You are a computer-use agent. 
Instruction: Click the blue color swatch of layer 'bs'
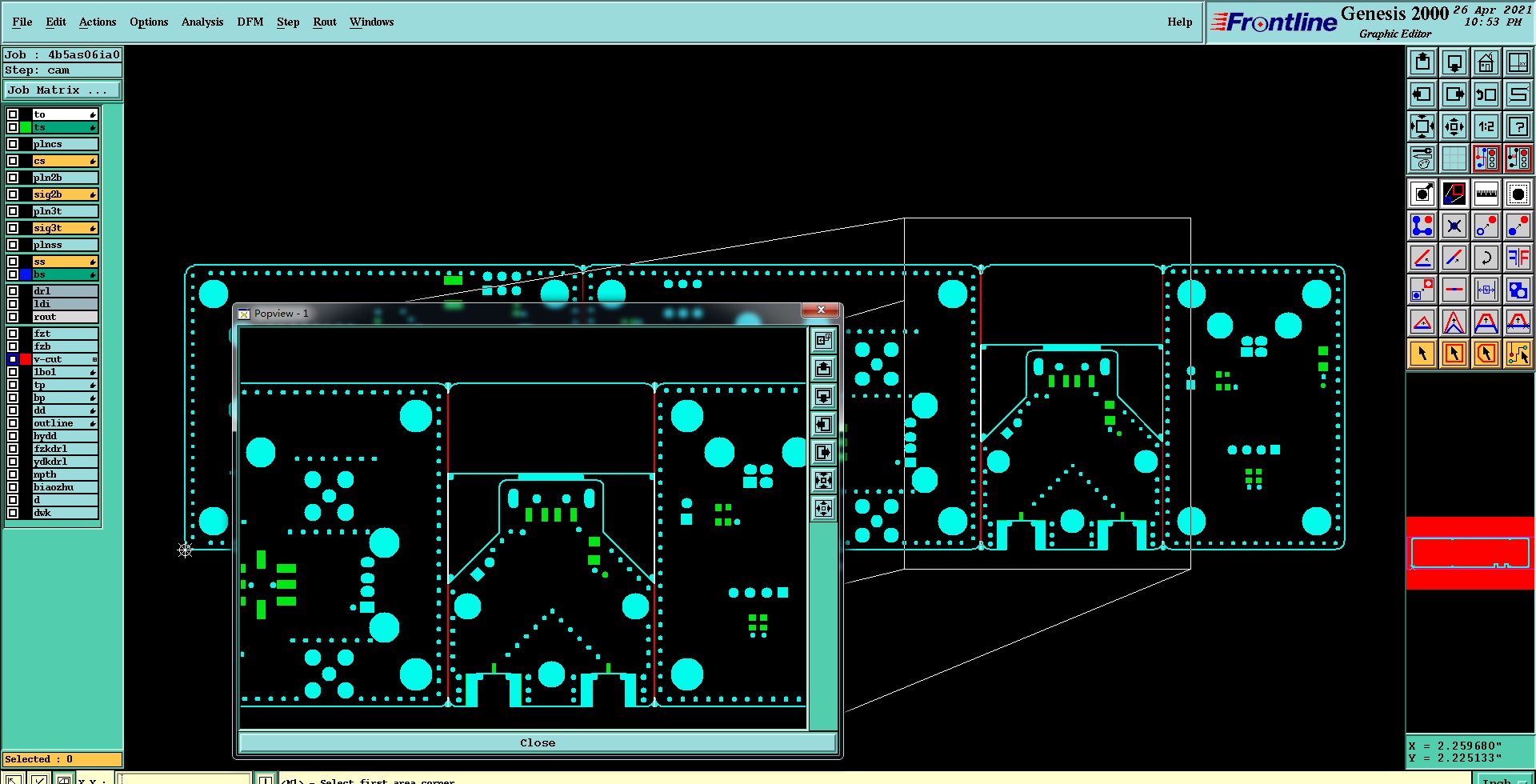click(26, 274)
